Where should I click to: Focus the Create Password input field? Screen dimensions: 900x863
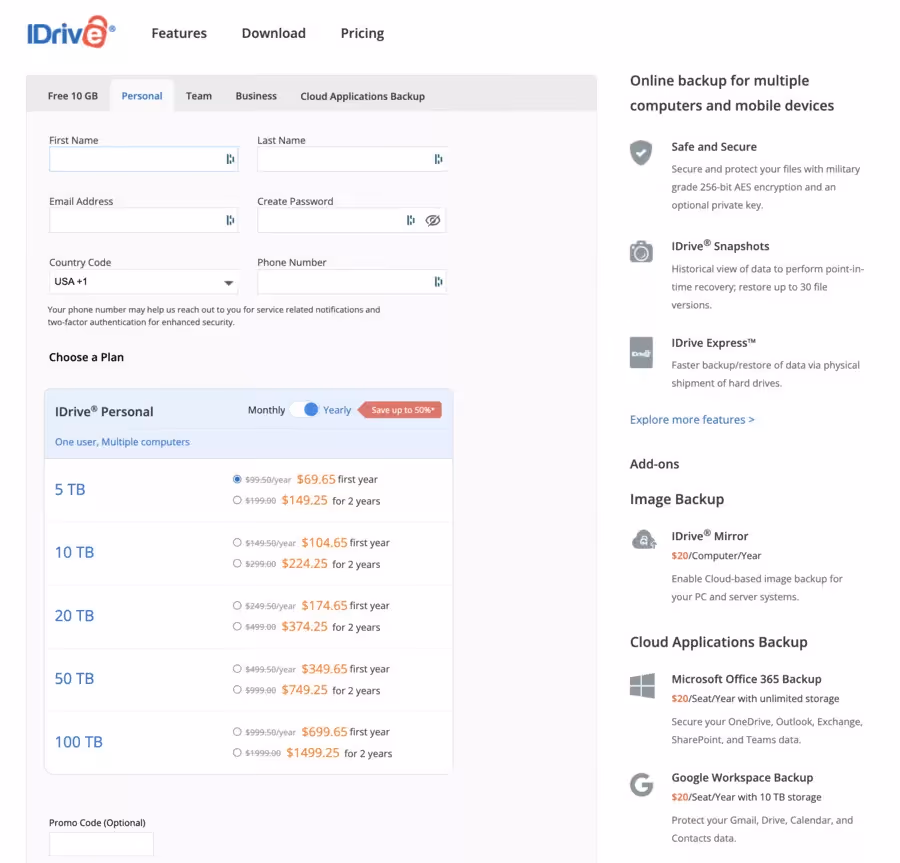(352, 220)
